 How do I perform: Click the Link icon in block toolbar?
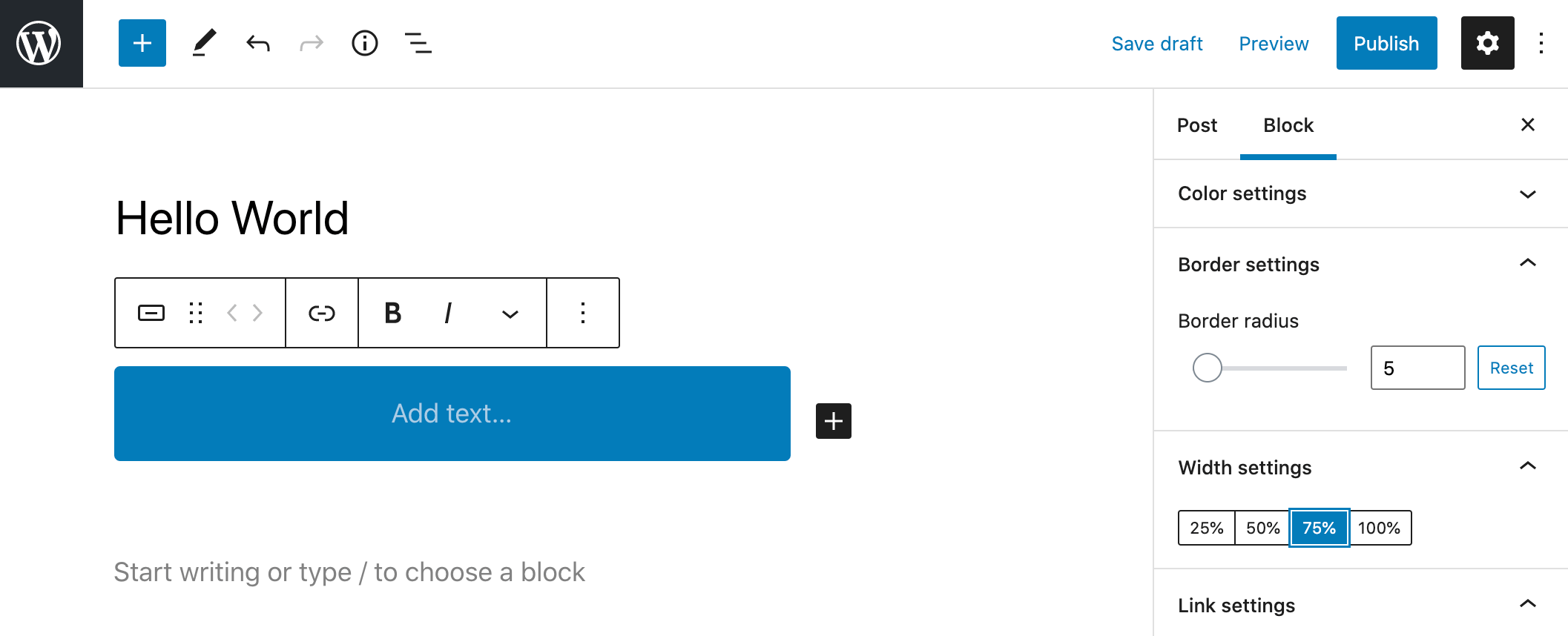pos(321,313)
